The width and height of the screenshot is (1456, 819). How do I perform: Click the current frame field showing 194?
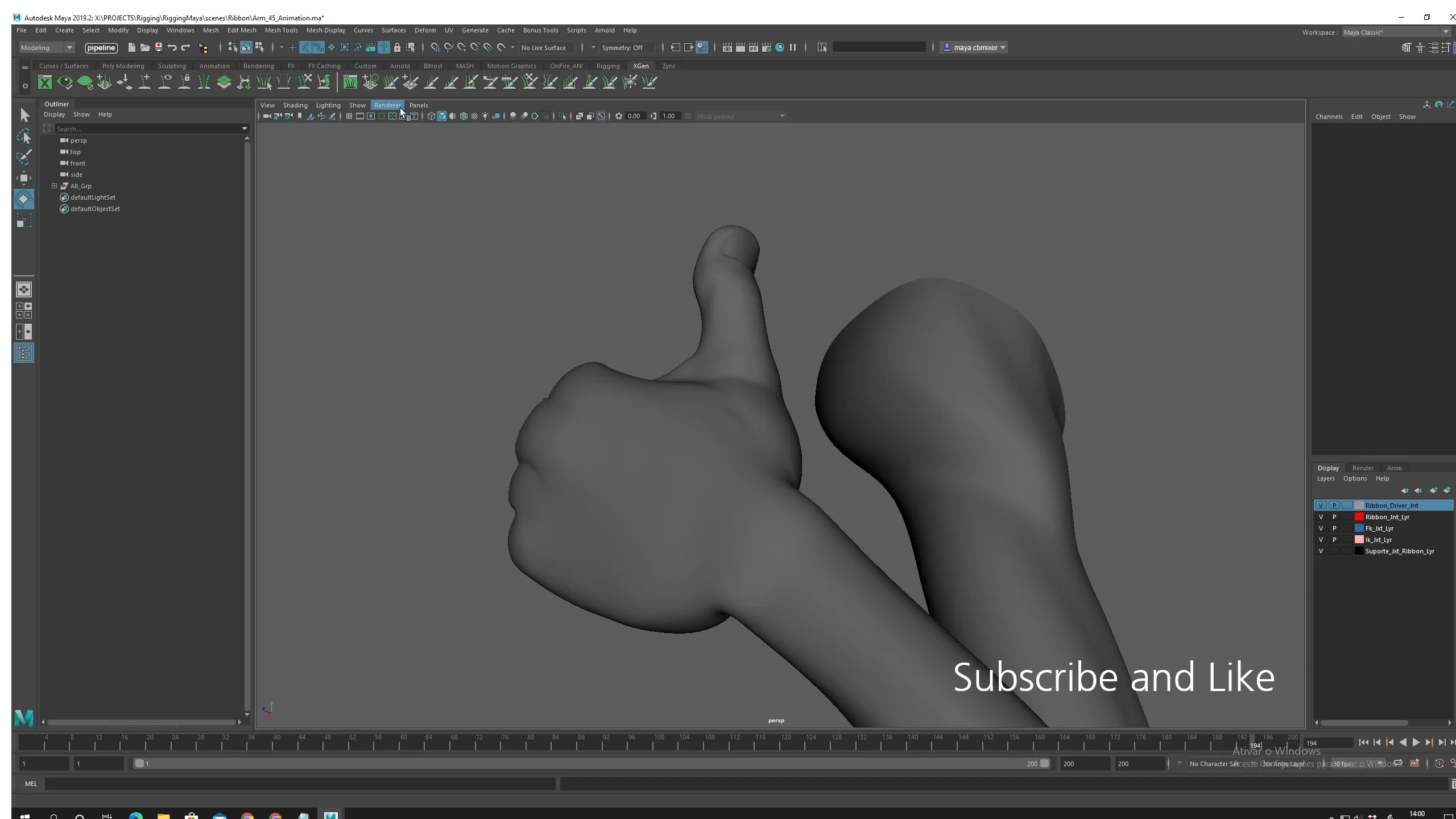(x=1327, y=743)
